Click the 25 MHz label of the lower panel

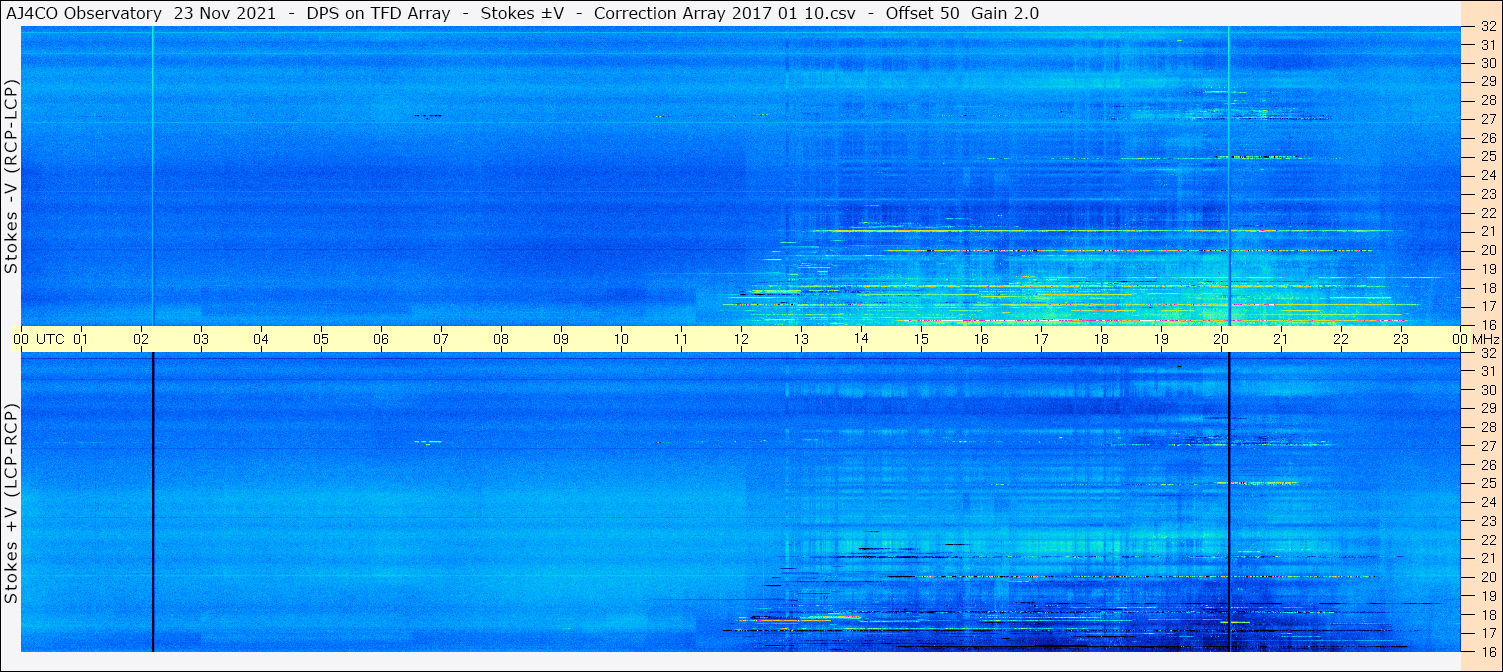click(1488, 484)
